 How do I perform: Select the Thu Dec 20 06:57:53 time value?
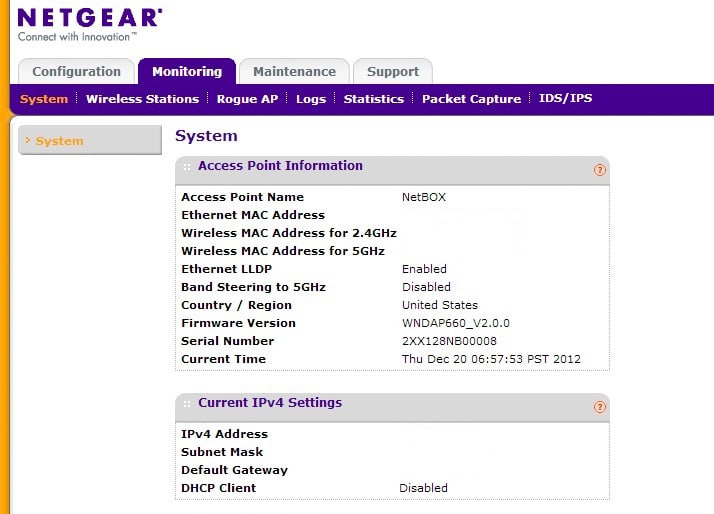pyautogui.click(x=491, y=359)
